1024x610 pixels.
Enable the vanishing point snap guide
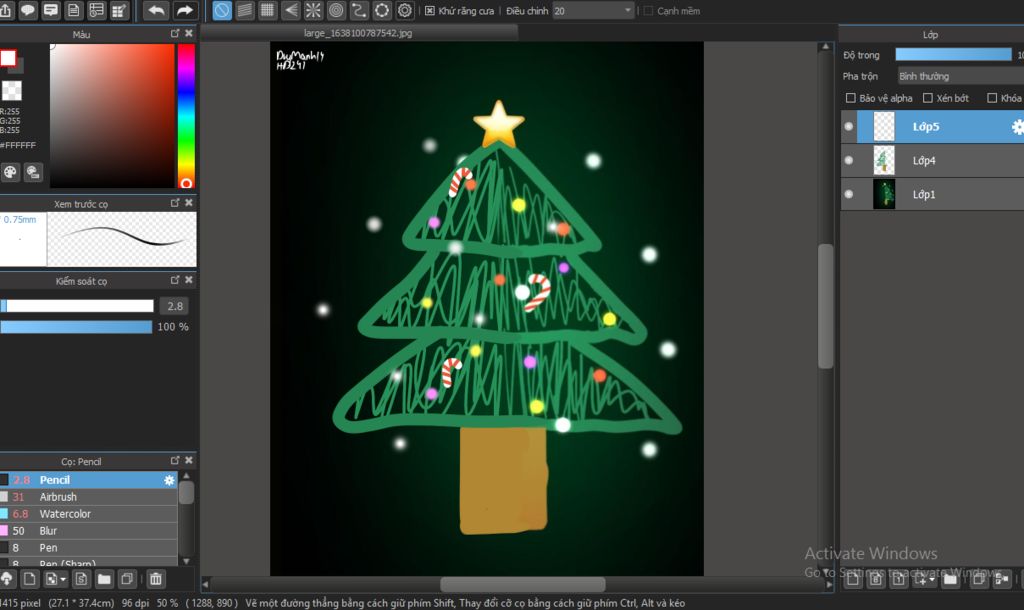(291, 10)
